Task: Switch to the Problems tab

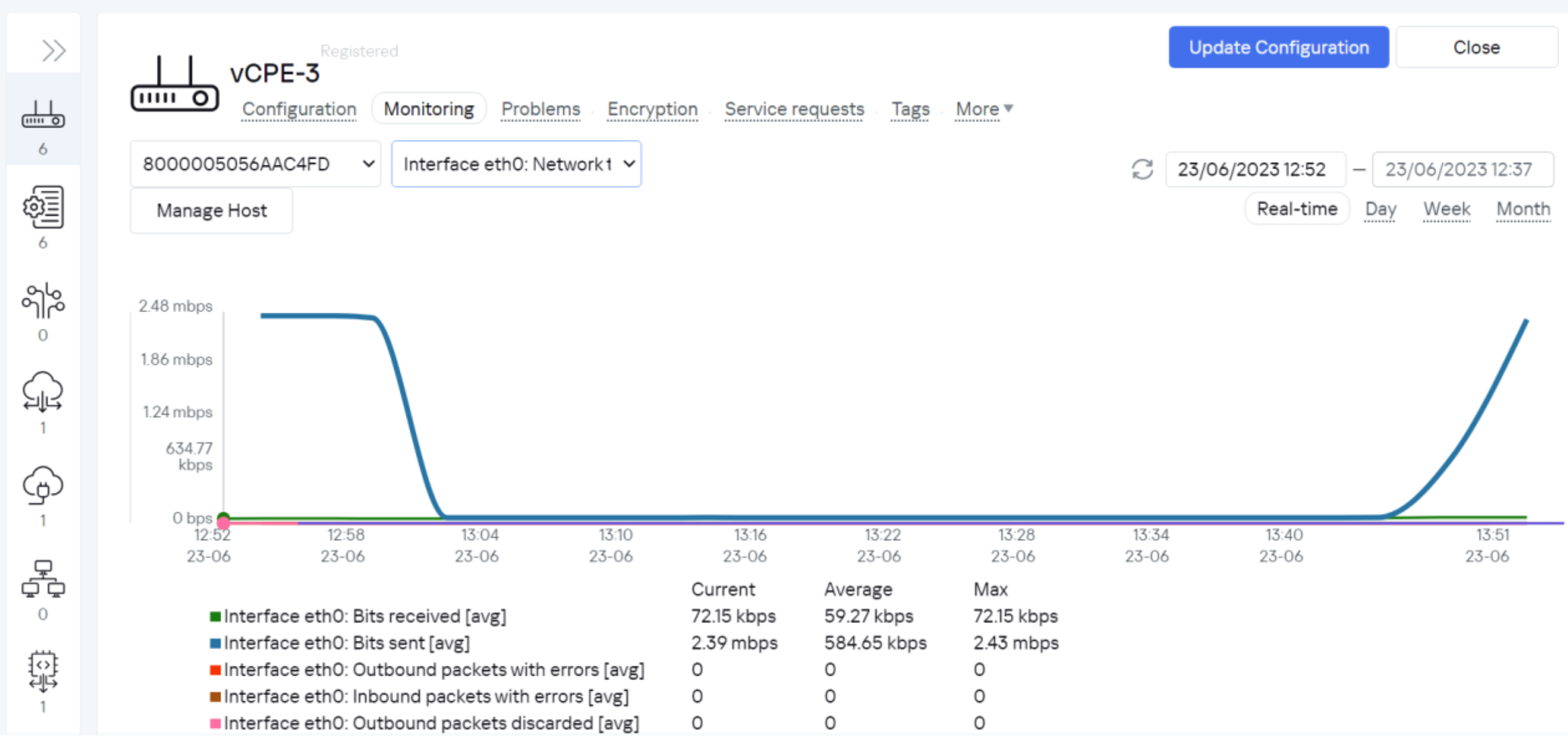Action: pyautogui.click(x=540, y=109)
